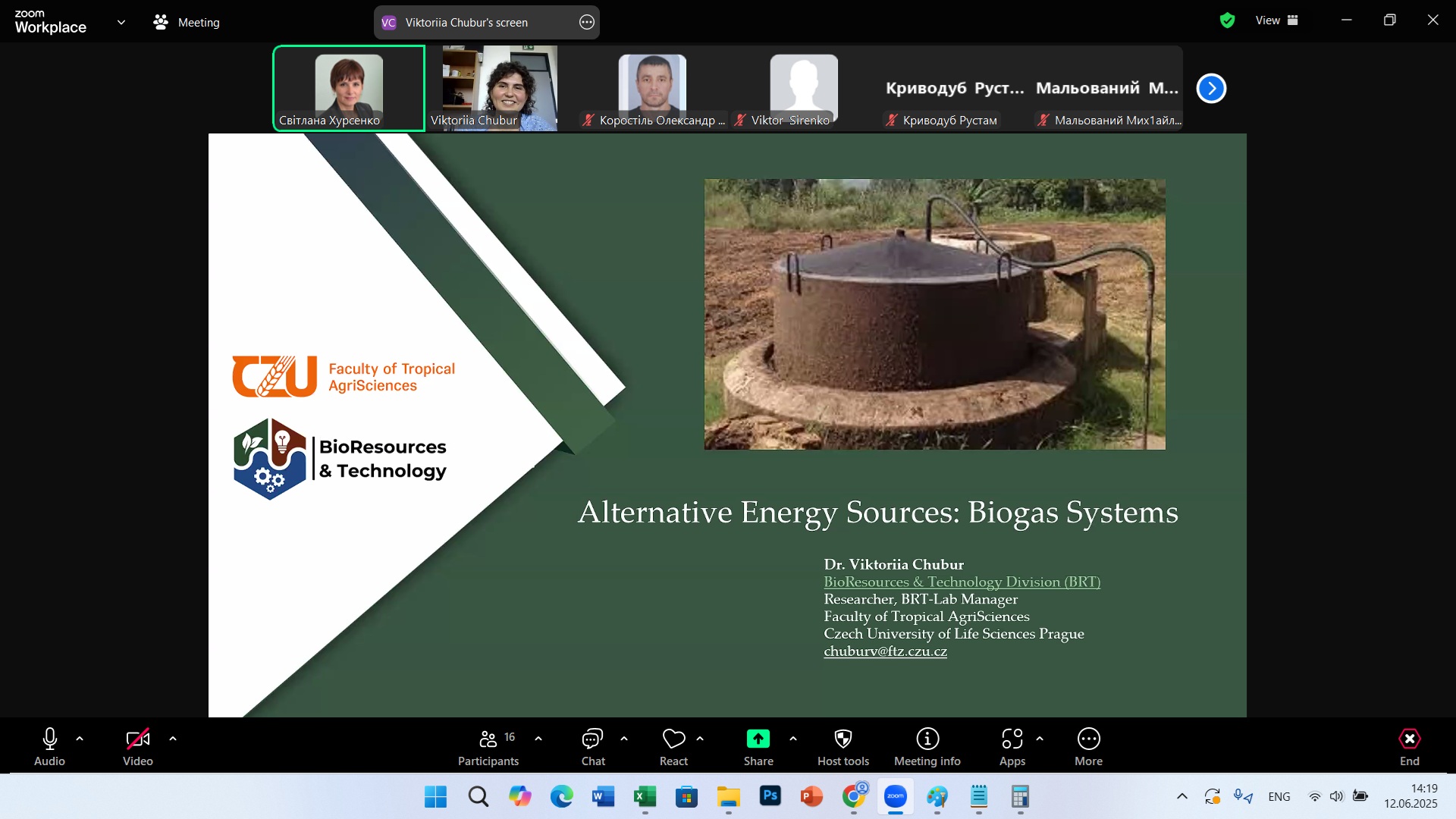Viewport: 1456px width, 819px height.
Task: Expand chat options arrow
Action: pos(624,739)
